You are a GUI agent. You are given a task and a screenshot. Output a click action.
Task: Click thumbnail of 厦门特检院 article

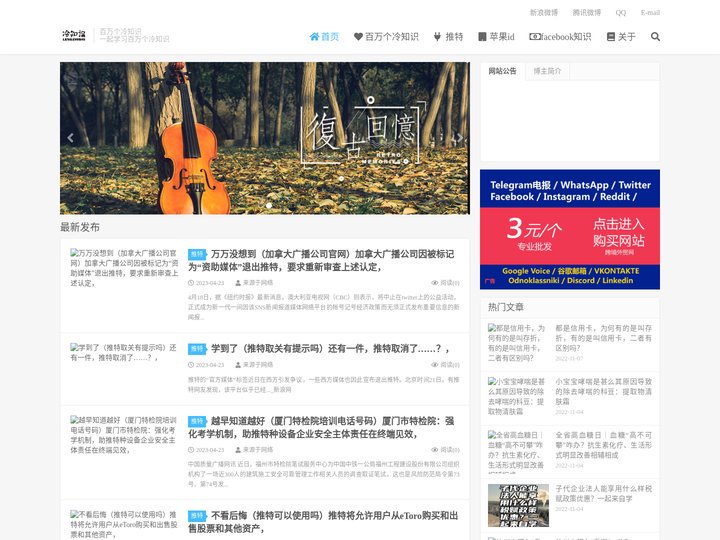click(124, 435)
